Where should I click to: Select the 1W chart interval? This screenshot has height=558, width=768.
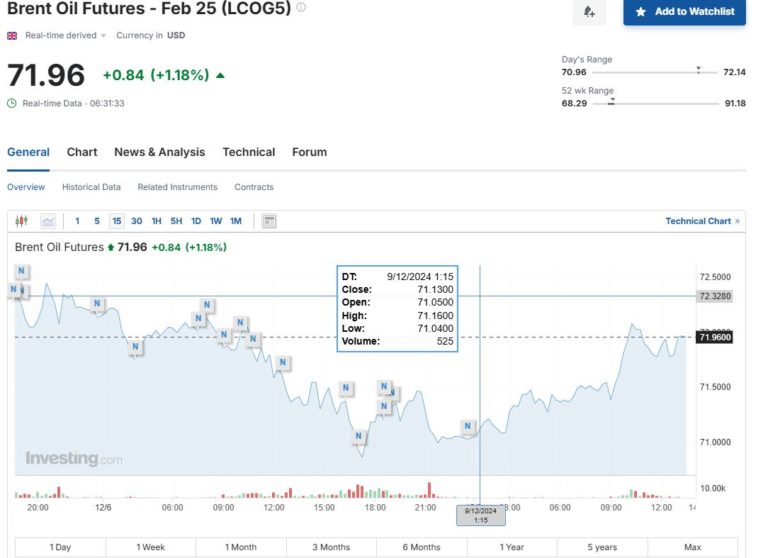click(216, 221)
